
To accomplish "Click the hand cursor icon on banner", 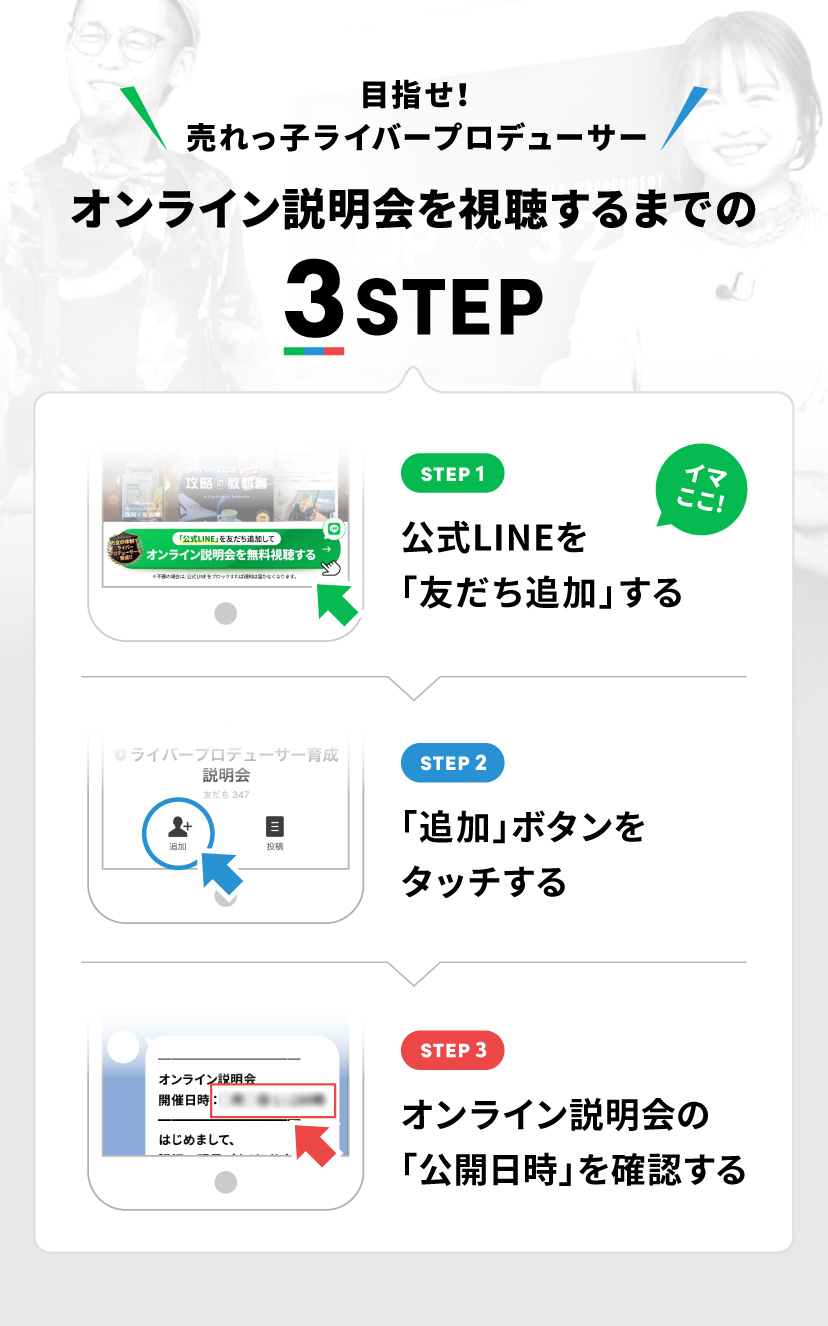I will (331, 567).
